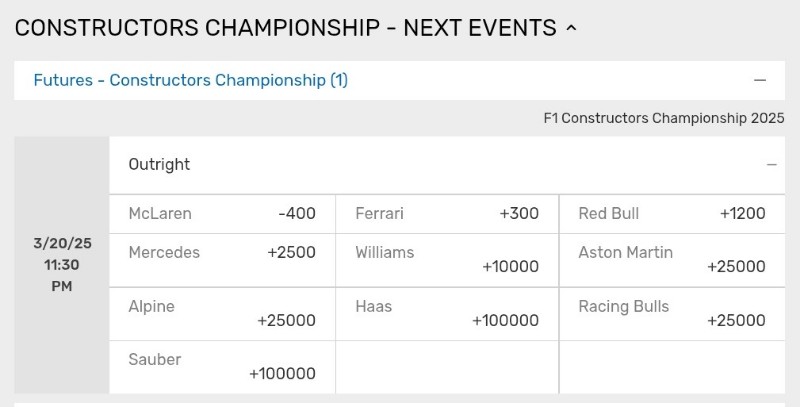
Task: Choose Alpine at +25000
Action: point(222,314)
